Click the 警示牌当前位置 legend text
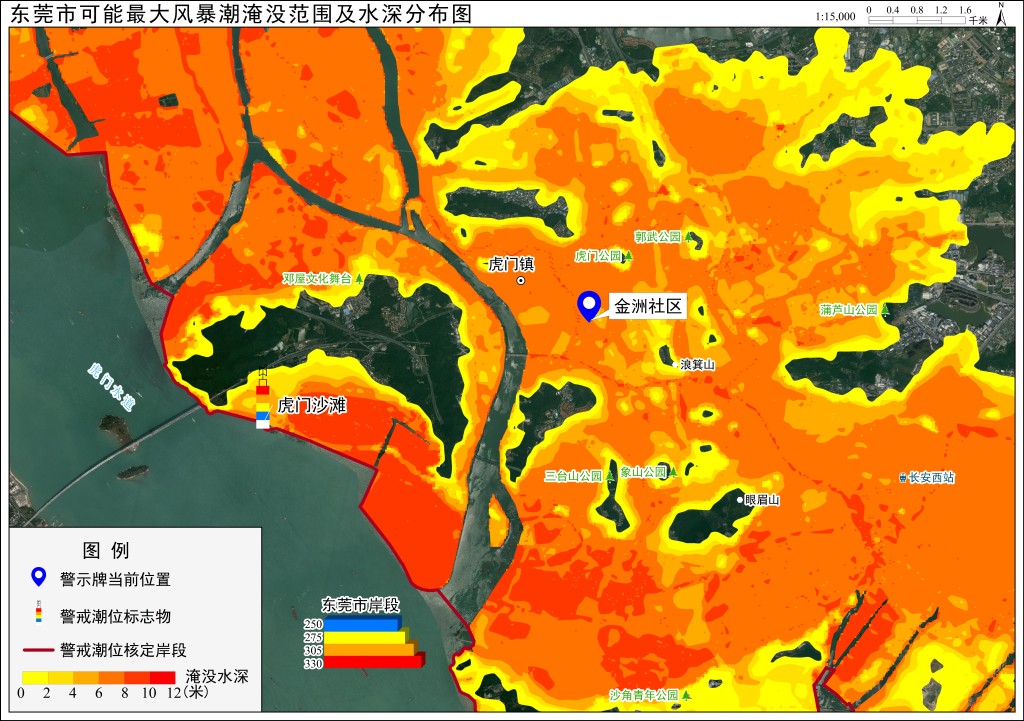 (116, 579)
